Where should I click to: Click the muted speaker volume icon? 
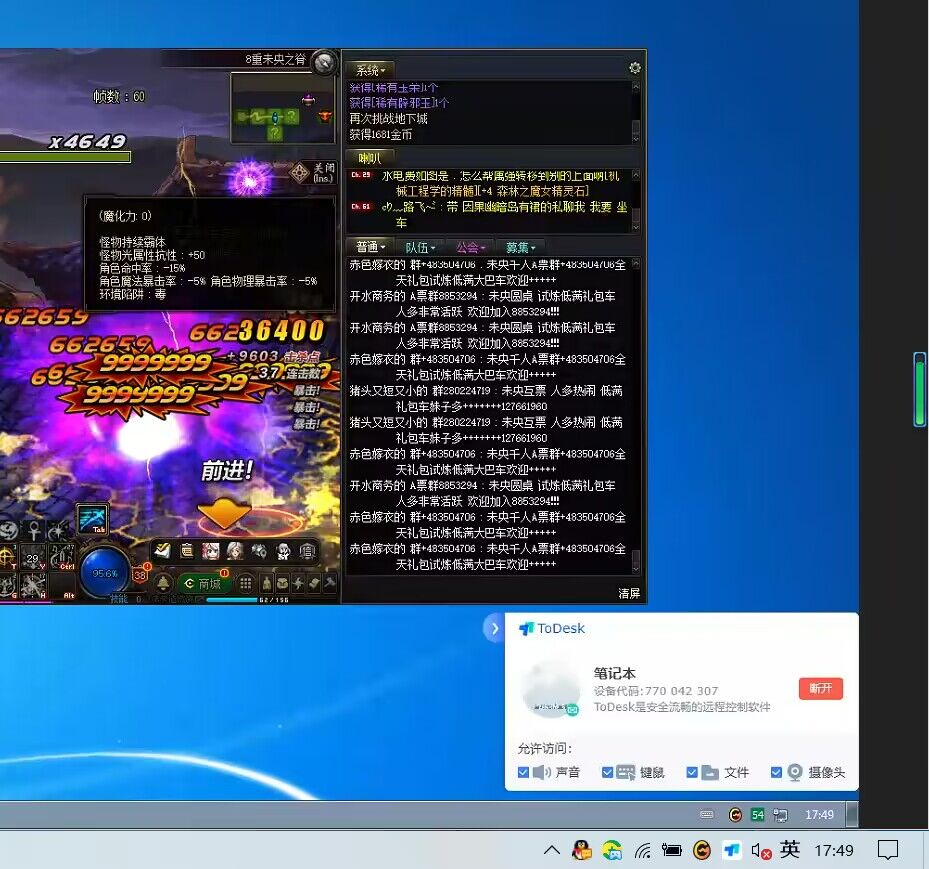[x=761, y=851]
